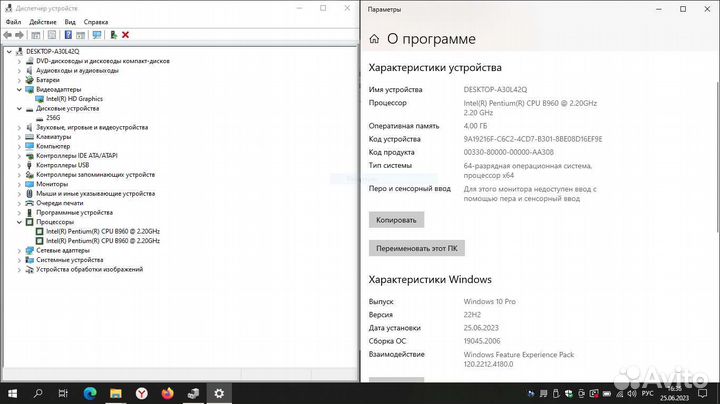720x404 pixels.
Task: Select the Очереди печати item
Action: pos(60,203)
